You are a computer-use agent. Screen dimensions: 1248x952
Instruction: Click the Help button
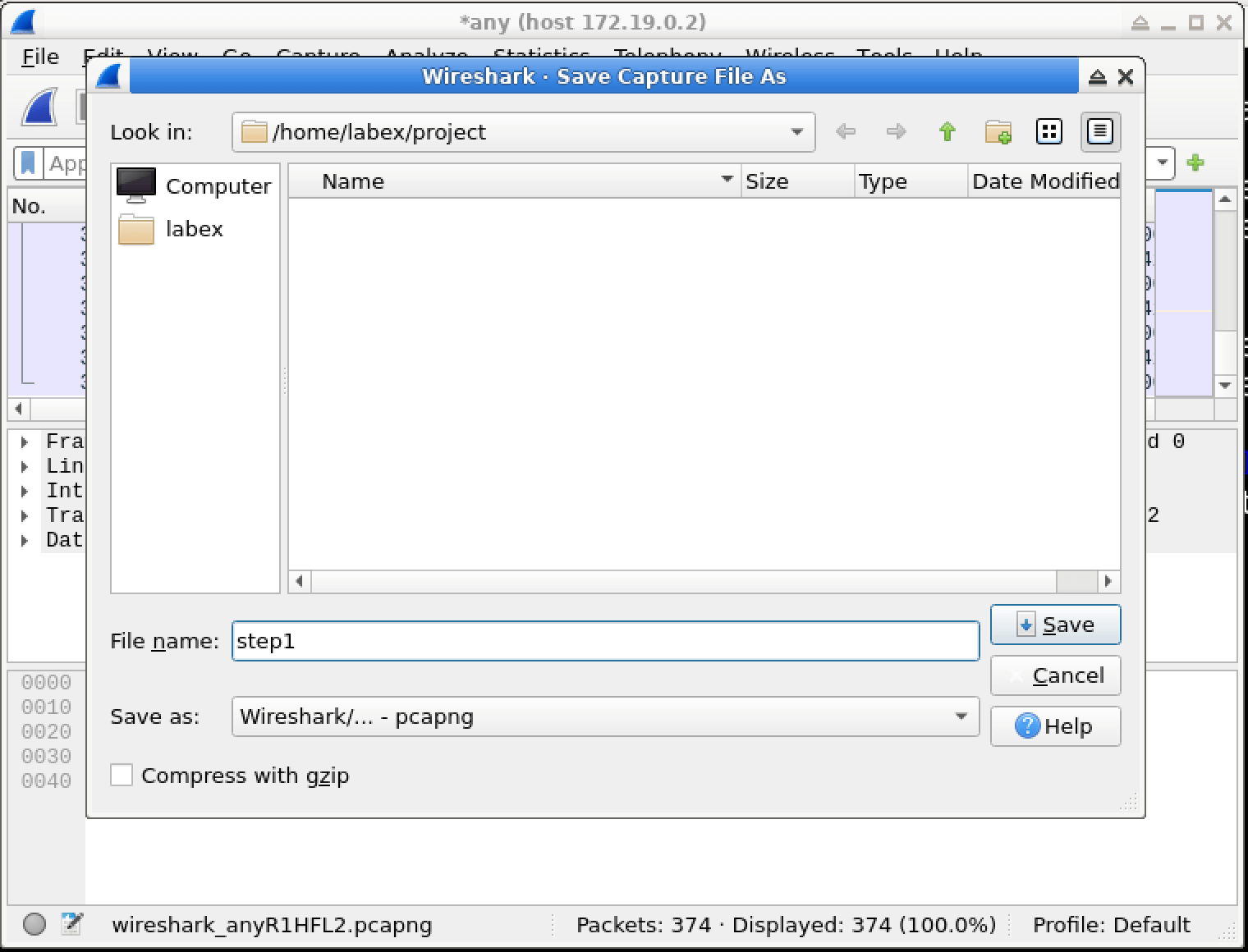(x=1055, y=727)
